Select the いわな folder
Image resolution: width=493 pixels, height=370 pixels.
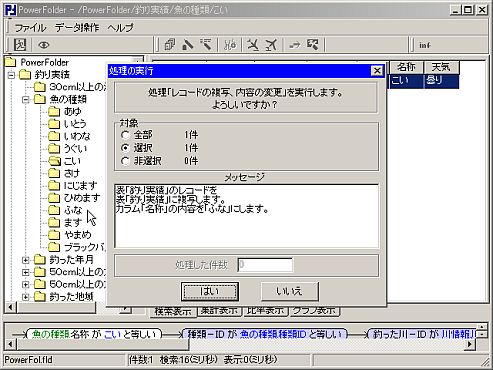click(x=69, y=136)
